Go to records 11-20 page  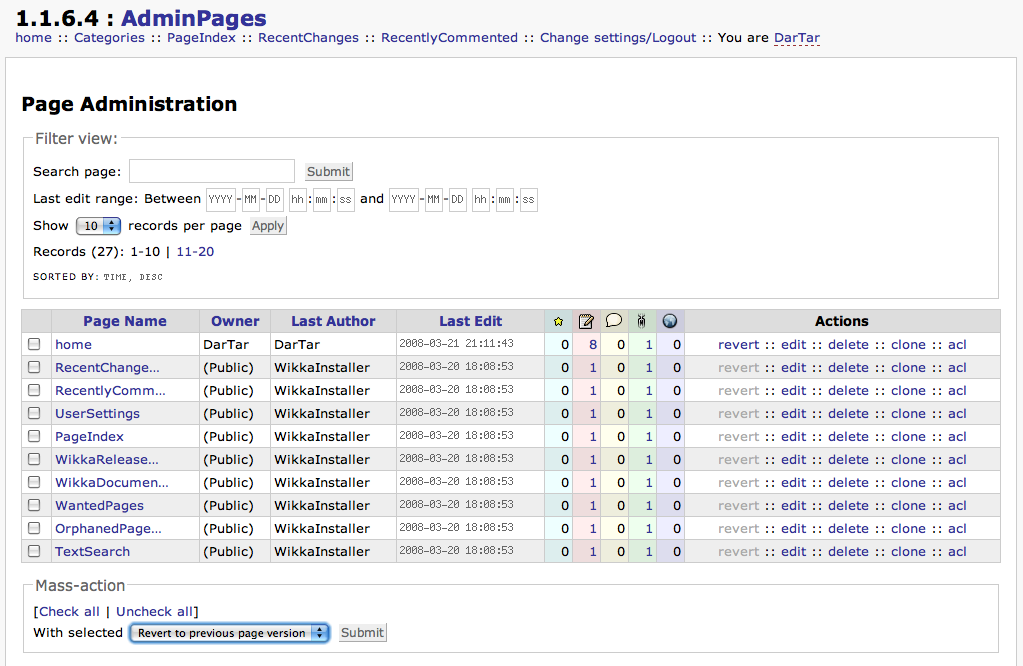195,252
